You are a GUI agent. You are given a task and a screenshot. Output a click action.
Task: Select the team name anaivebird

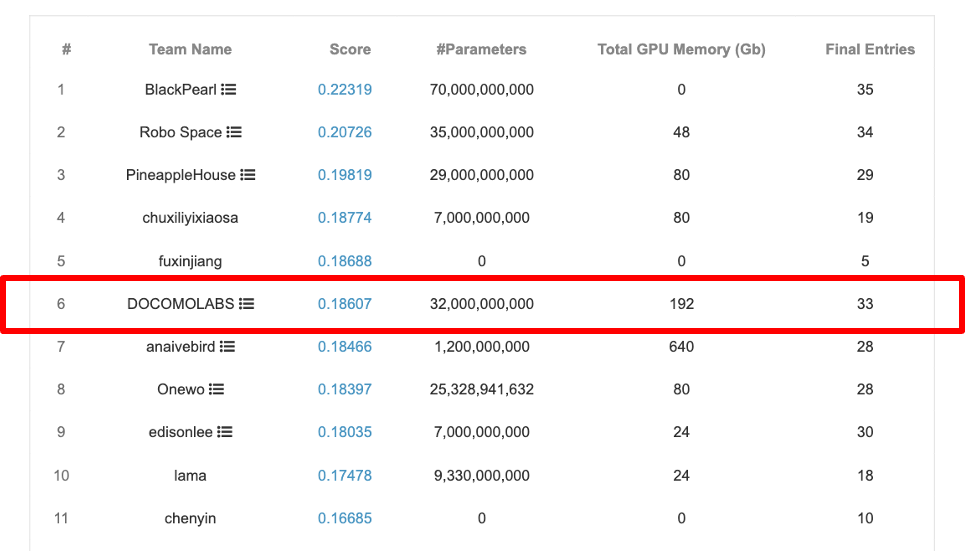coord(181,346)
